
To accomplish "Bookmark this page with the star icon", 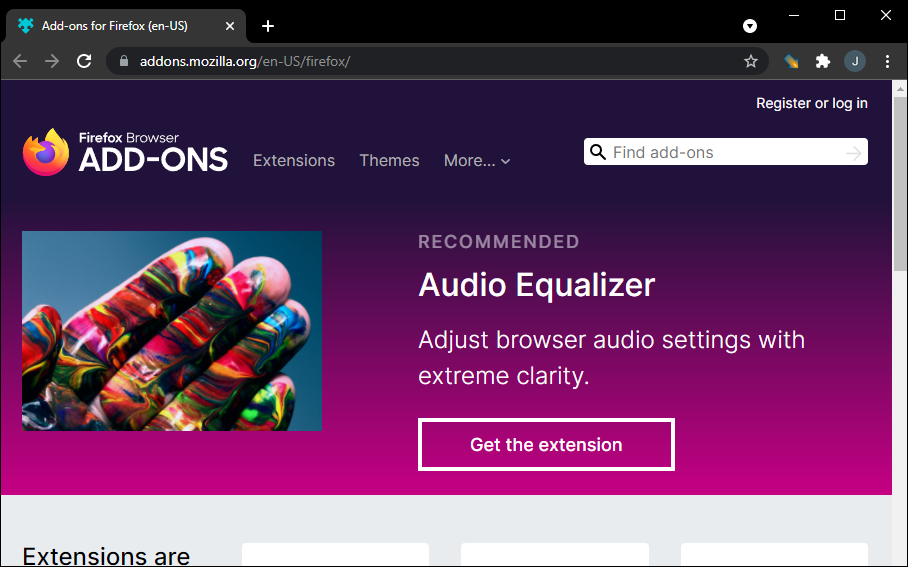I will click(x=750, y=61).
